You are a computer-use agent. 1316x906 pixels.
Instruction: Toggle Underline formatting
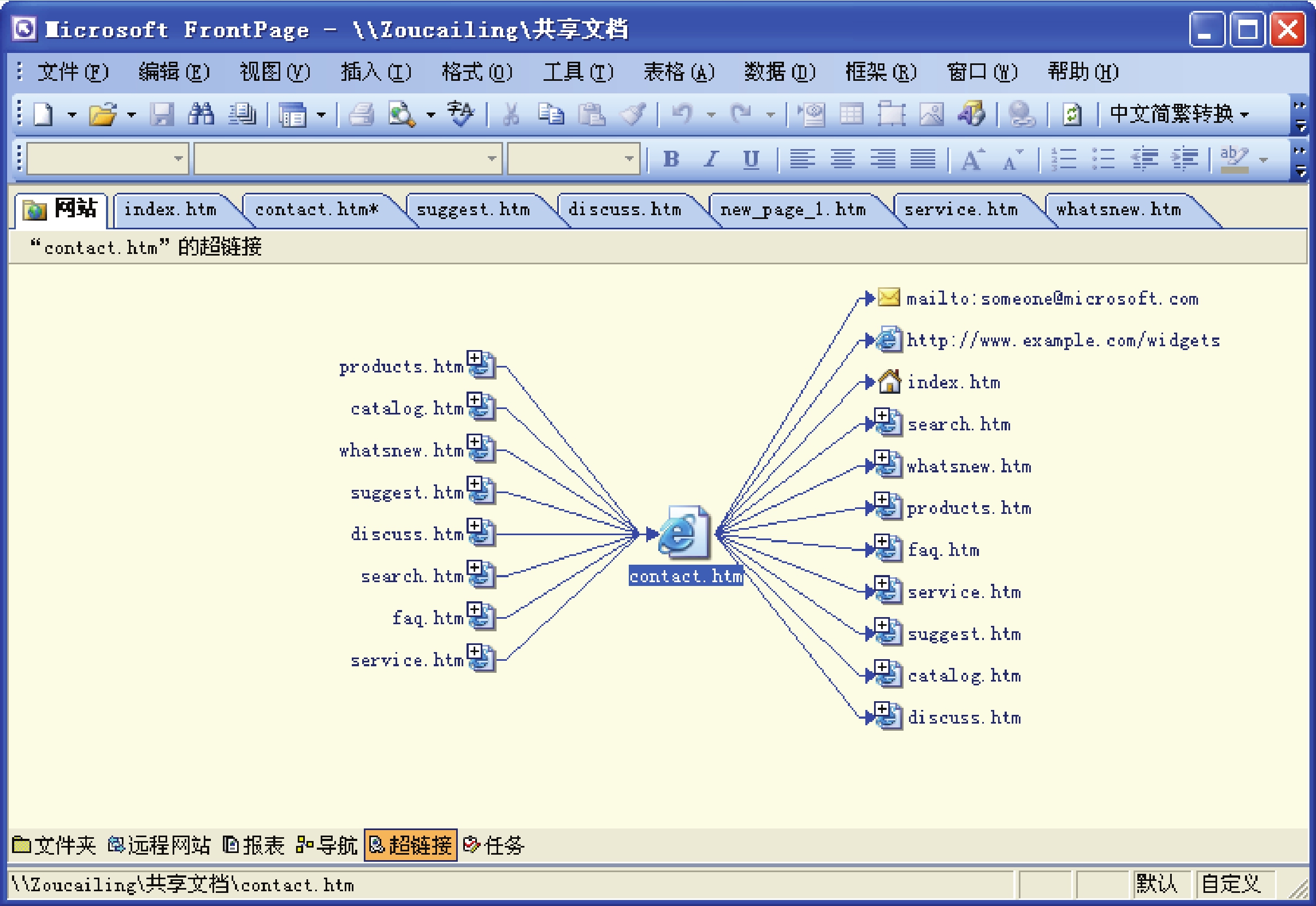point(751,159)
